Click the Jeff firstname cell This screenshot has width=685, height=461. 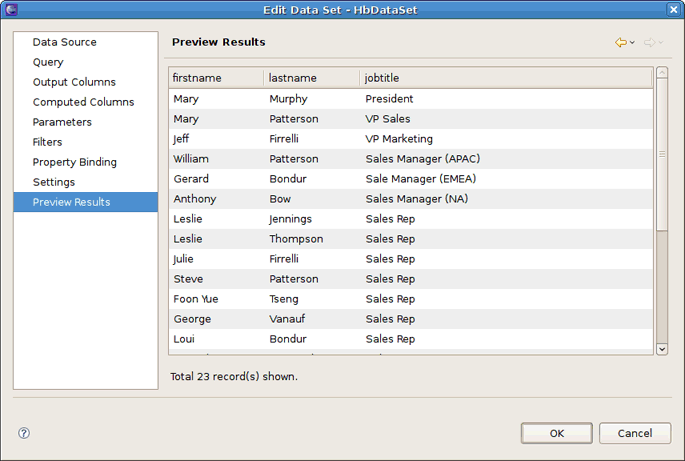[181, 139]
